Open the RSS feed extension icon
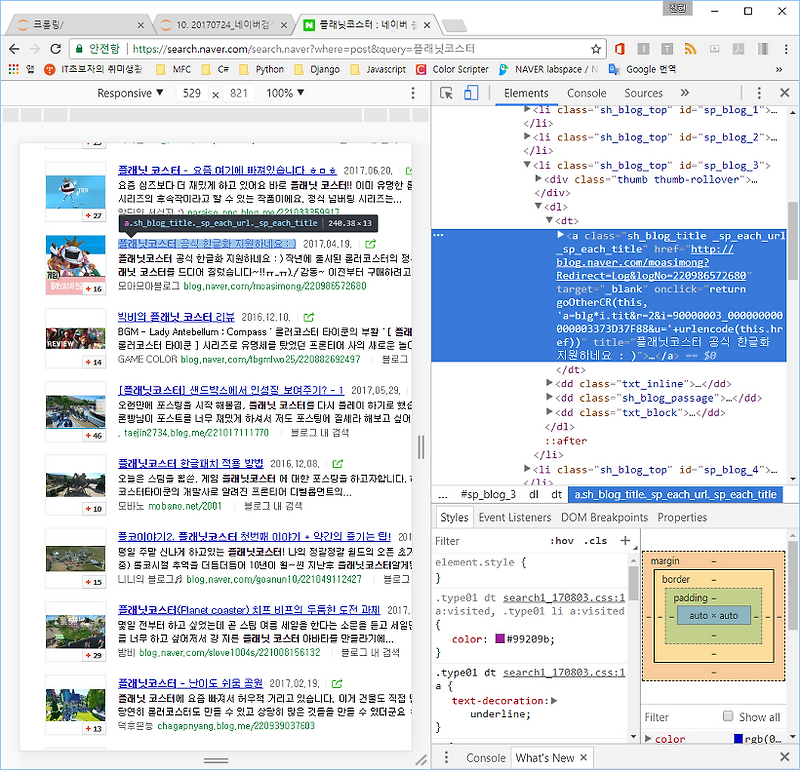The height and width of the screenshot is (770, 800). 690,49
